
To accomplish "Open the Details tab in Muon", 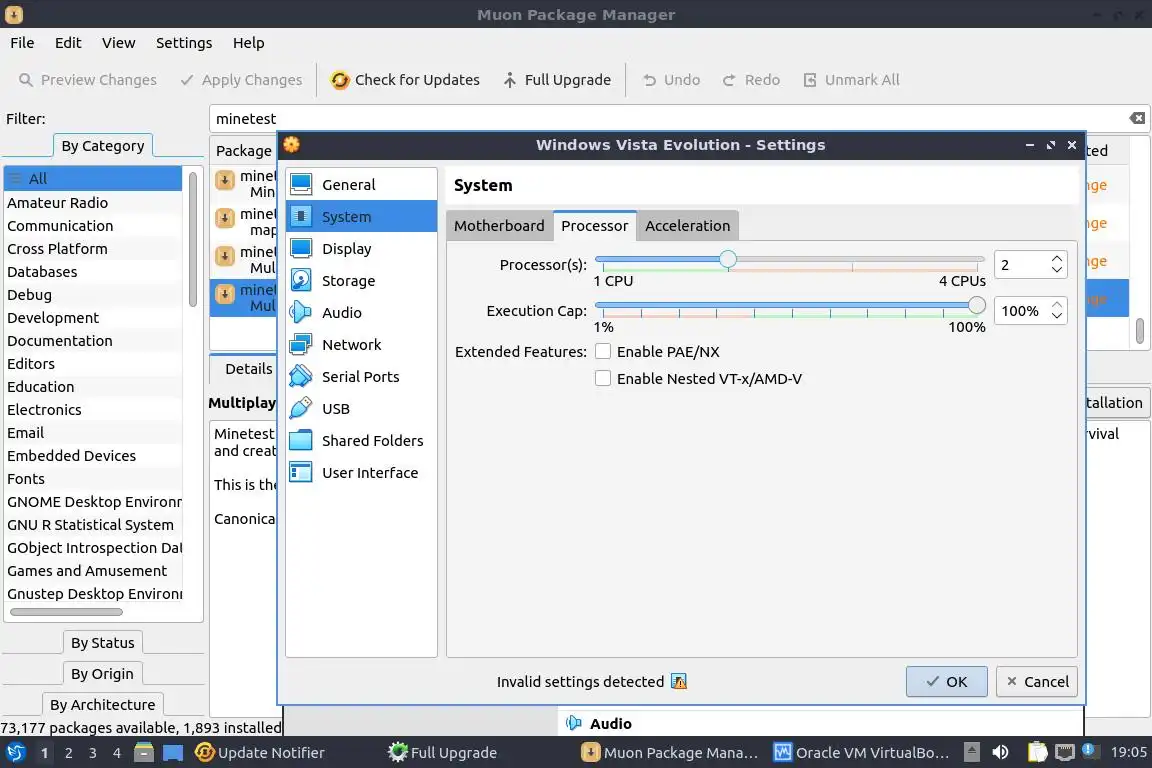I will coord(248,368).
